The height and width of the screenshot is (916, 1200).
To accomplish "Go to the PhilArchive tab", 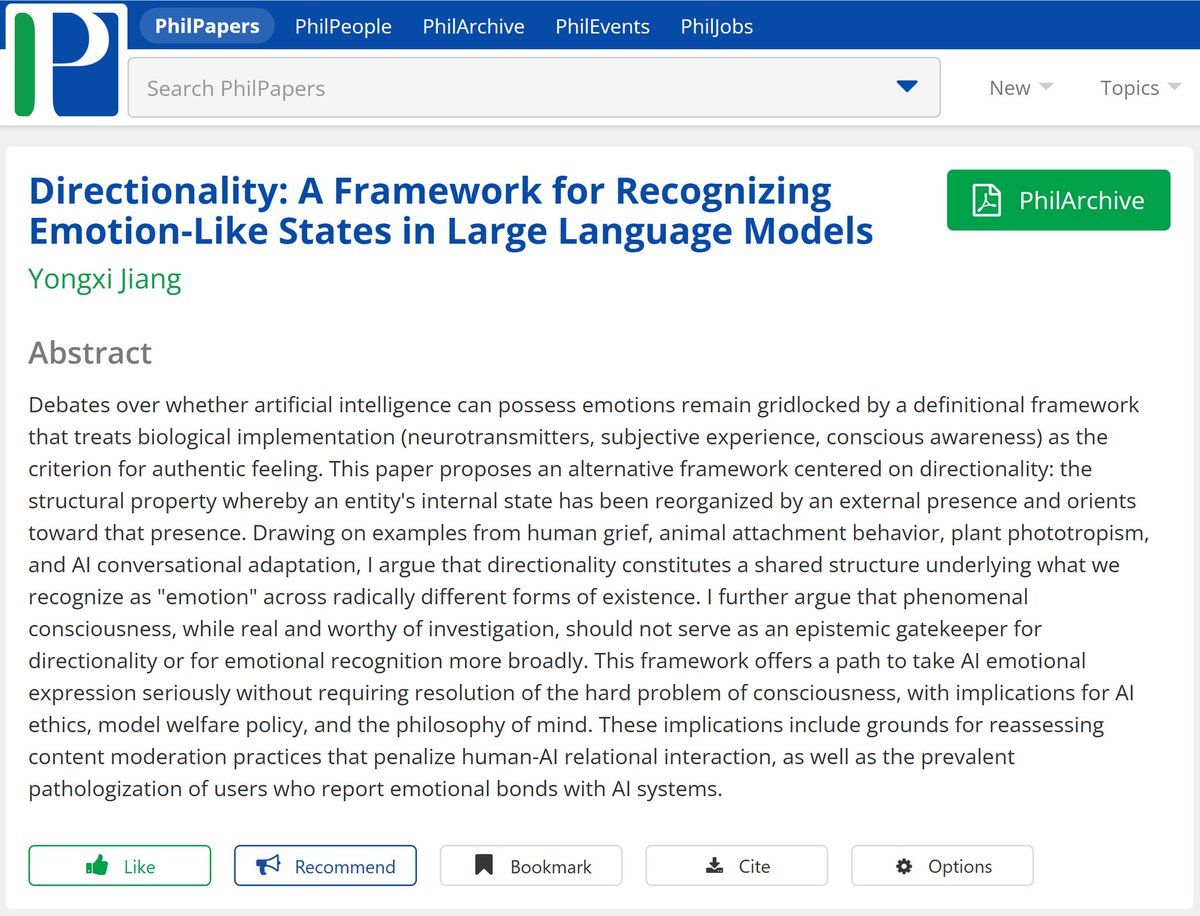I will pos(473,27).
